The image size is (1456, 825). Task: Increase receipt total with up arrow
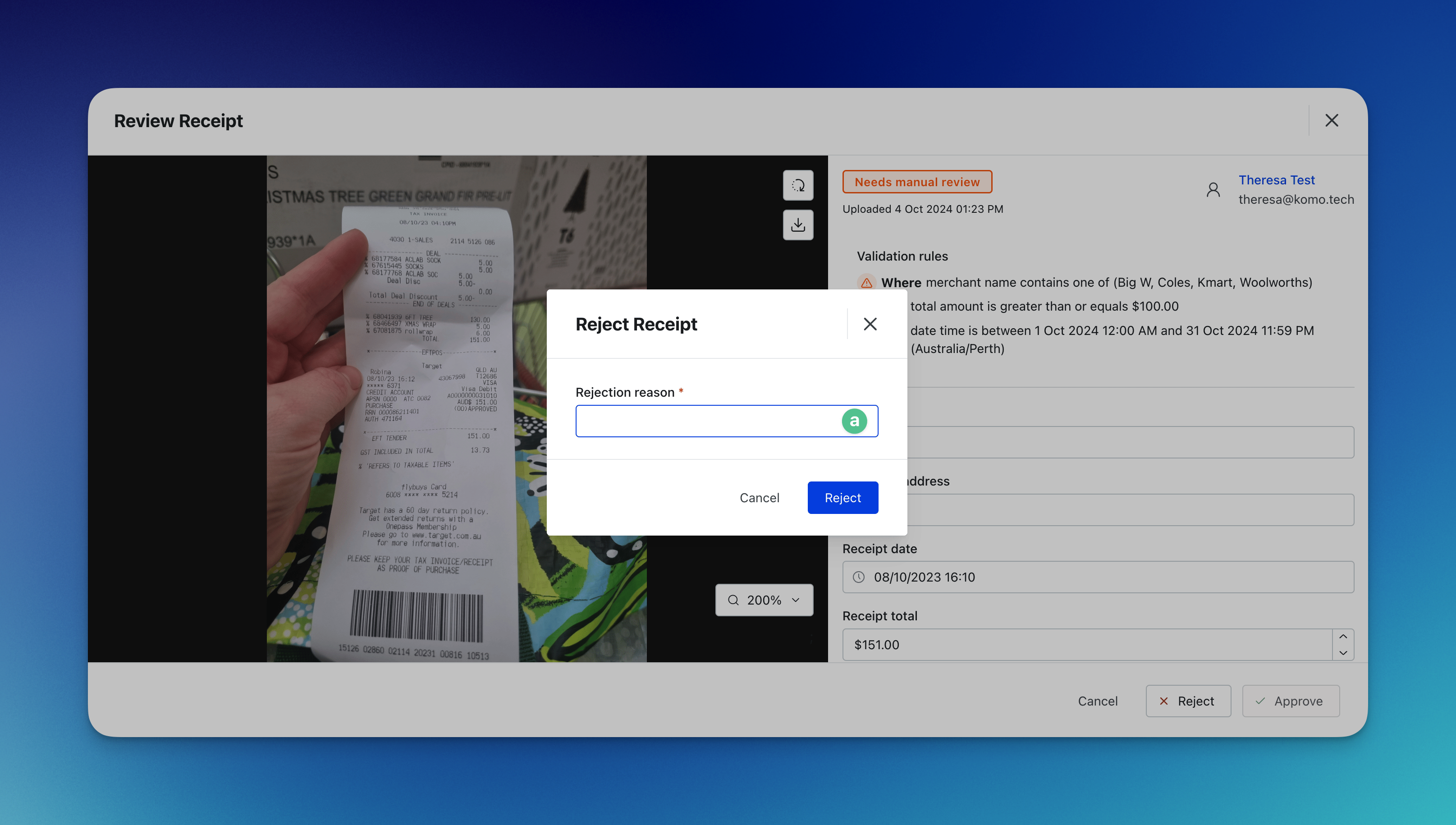[x=1343, y=637]
